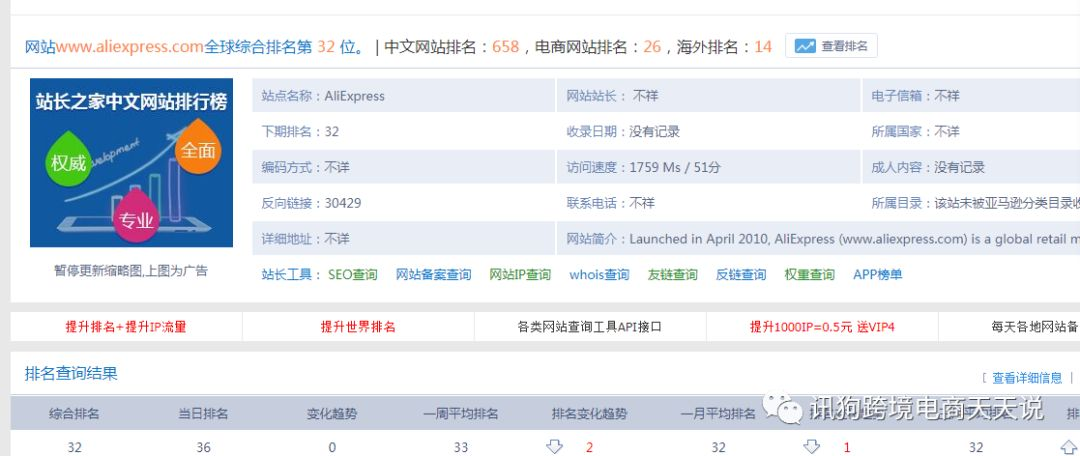Screen dimensions: 1080x456
Task: Click the 站点名称：AliExpress cell
Action: (404, 96)
